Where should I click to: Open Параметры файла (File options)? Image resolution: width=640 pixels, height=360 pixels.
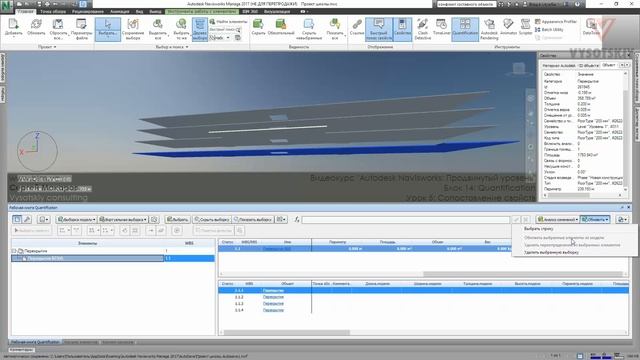tap(82, 29)
